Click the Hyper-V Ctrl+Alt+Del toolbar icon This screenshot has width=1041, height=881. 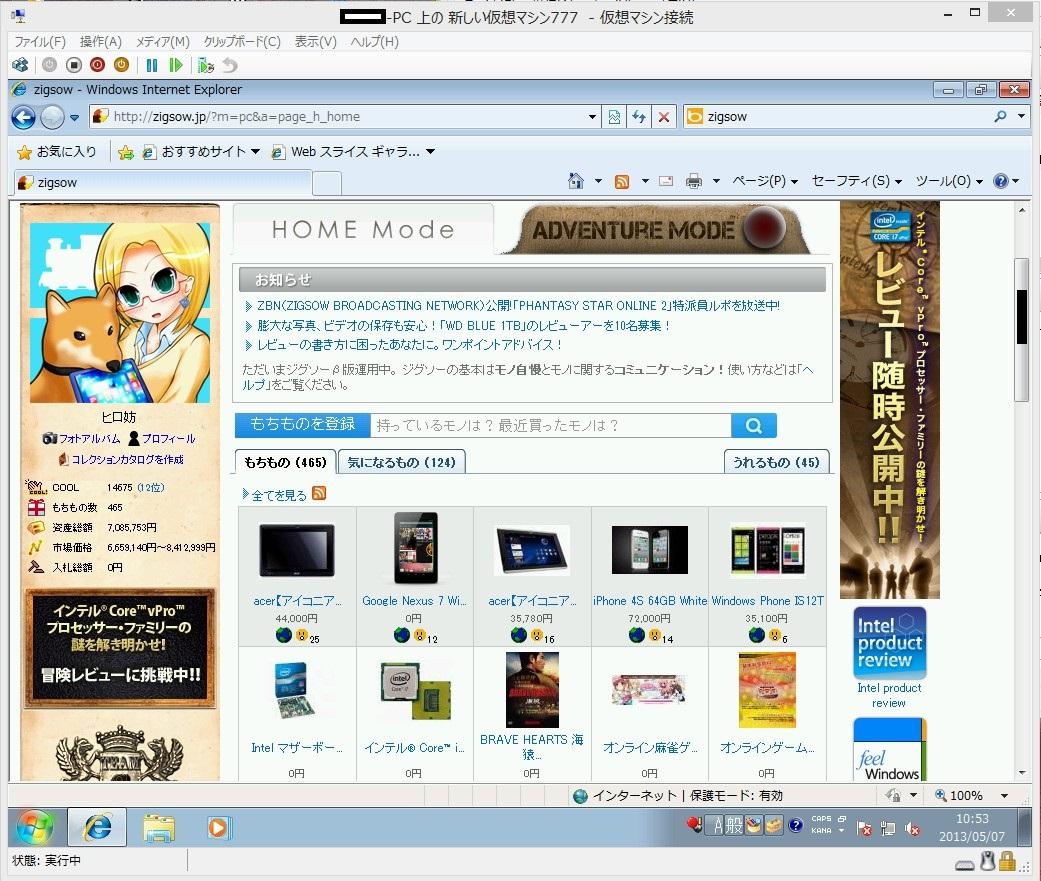tap(21, 65)
